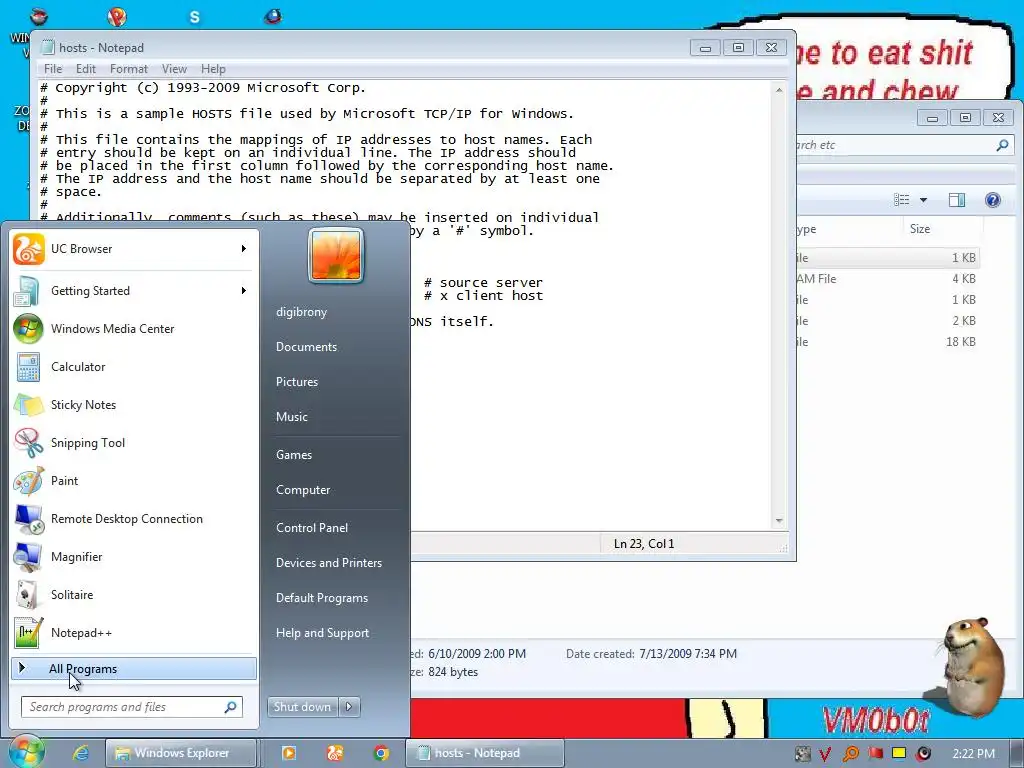The width and height of the screenshot is (1024, 768).
Task: Click the Explorer help question mark icon
Action: coord(992,200)
